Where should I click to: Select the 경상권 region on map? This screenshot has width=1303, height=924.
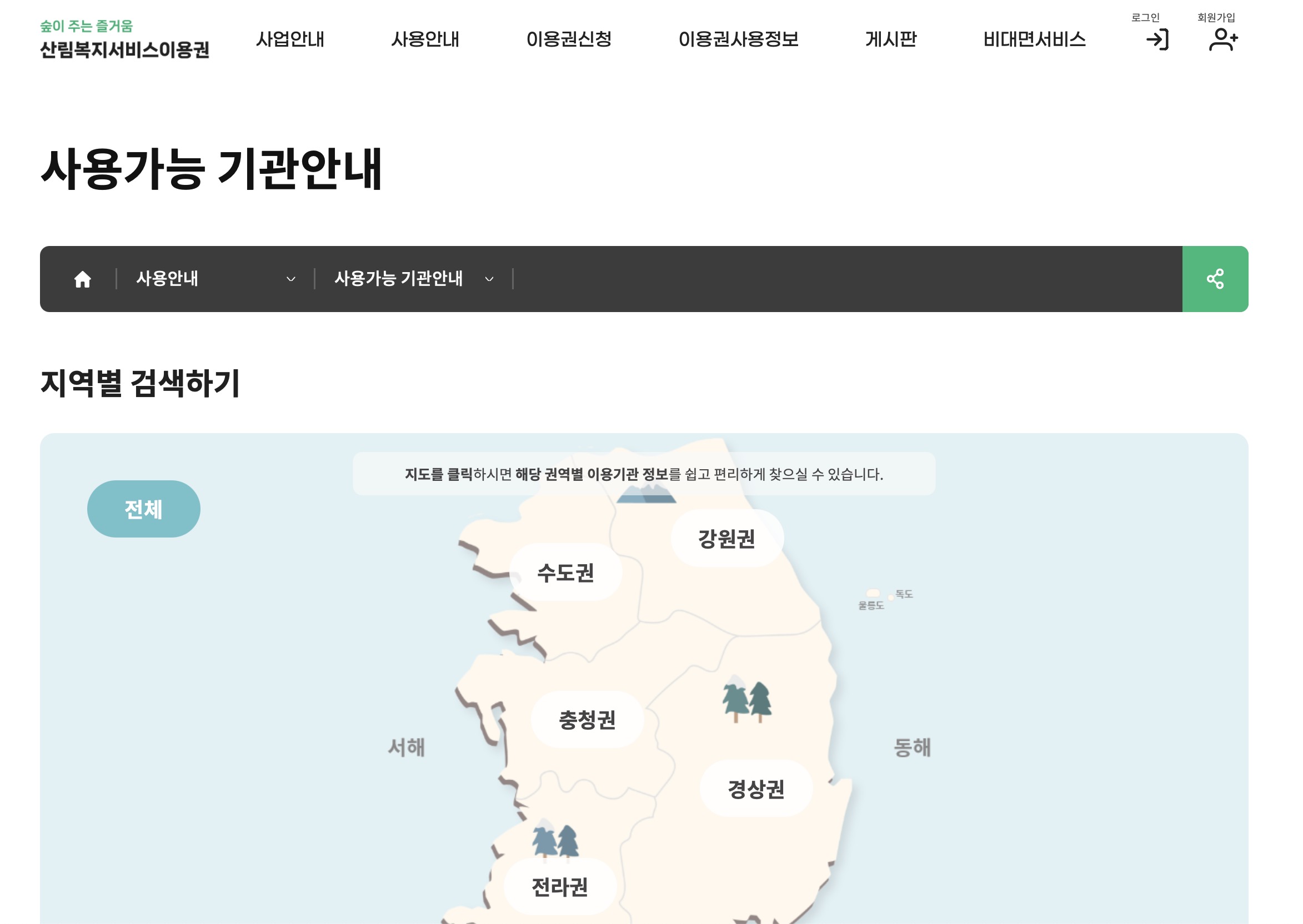point(755,789)
